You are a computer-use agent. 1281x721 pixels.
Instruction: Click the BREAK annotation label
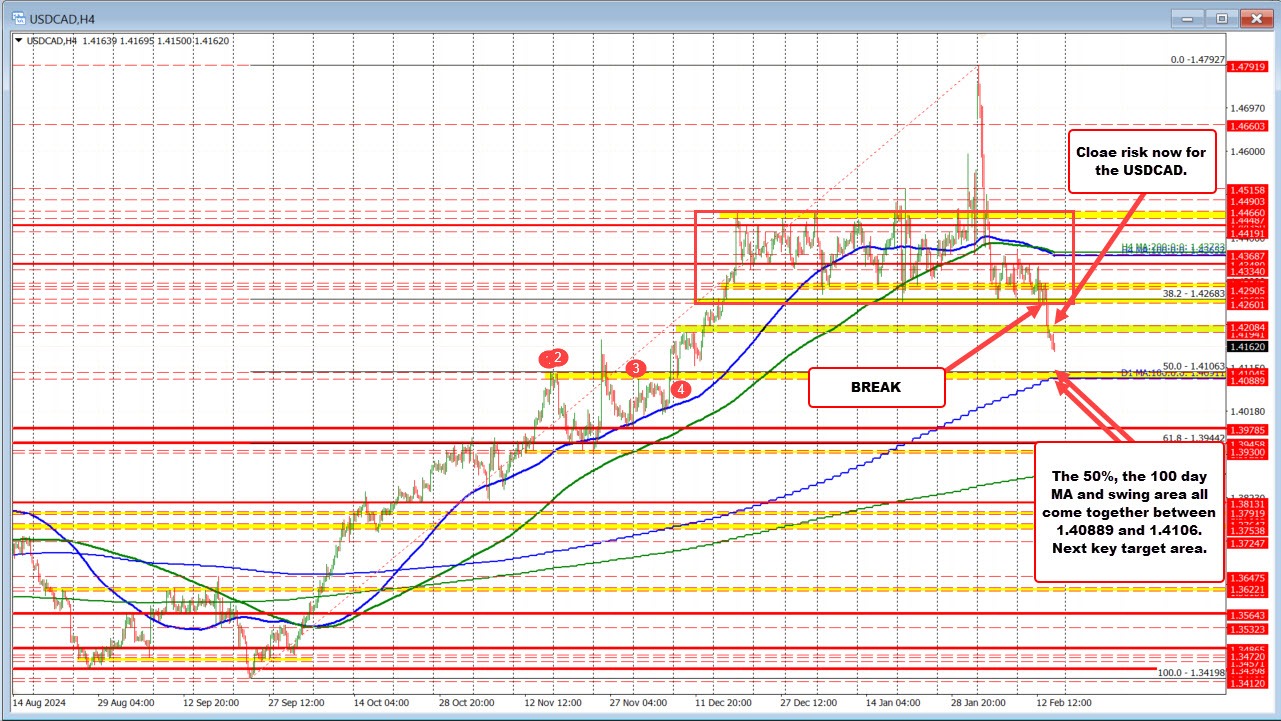[876, 387]
